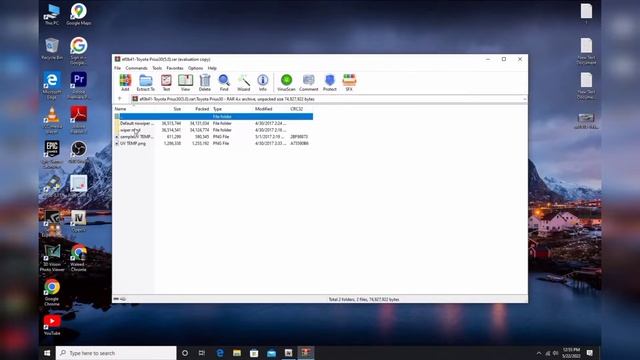Image resolution: width=640 pixels, height=360 pixels.
Task: Click the status bar drive icon
Action: [116, 299]
